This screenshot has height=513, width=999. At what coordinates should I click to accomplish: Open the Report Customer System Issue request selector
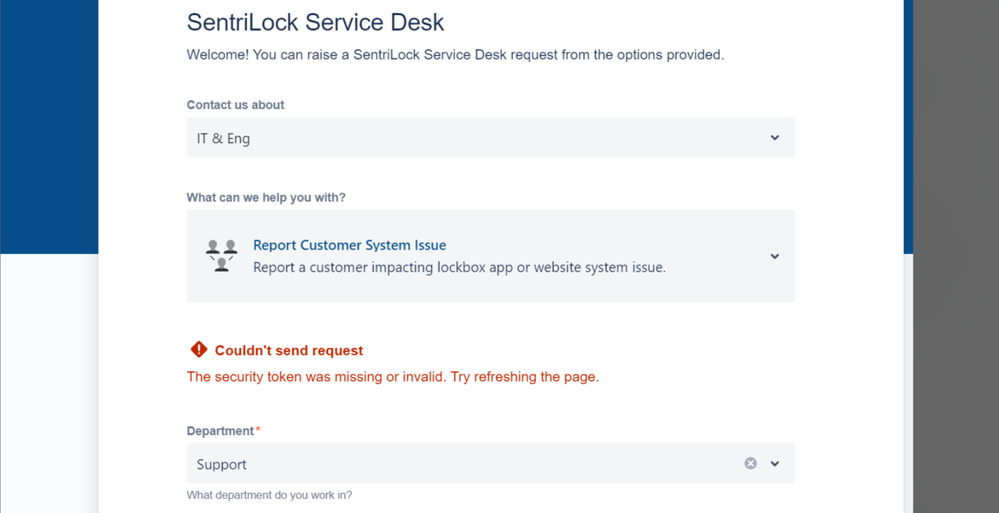coord(490,256)
